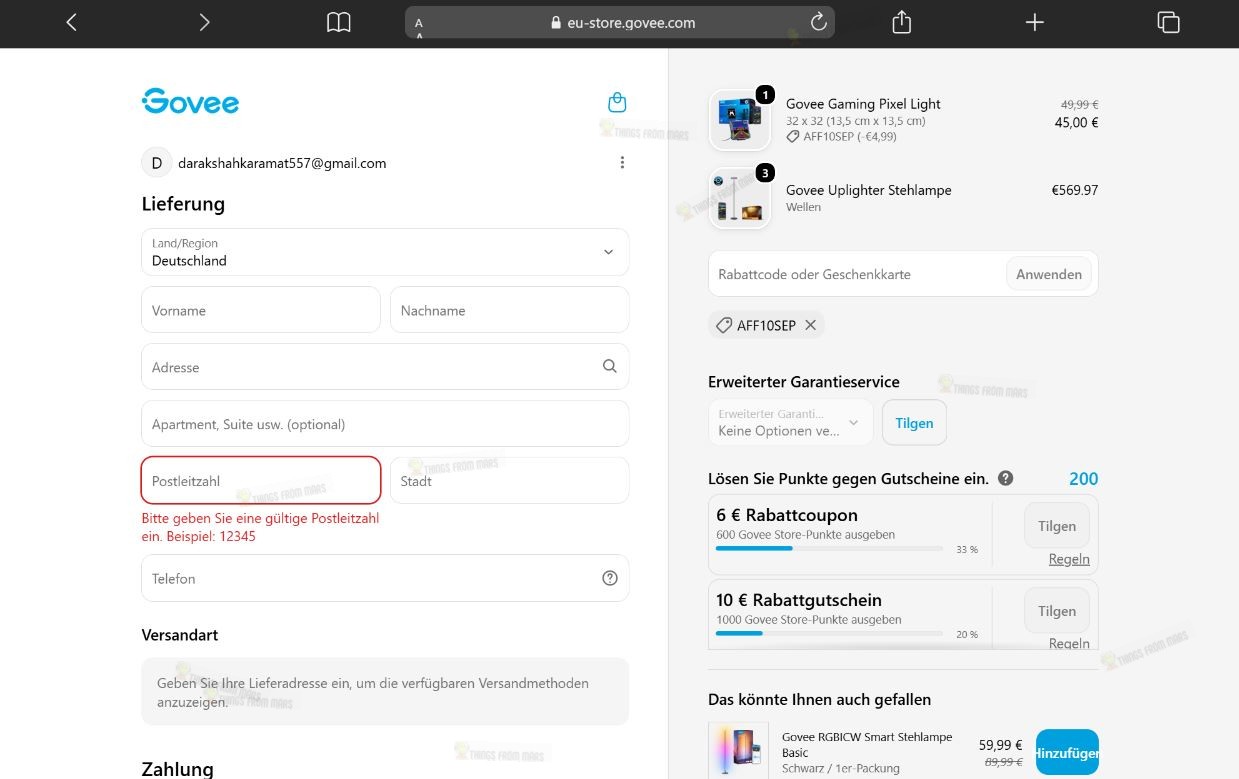Click the 33 % points progress bar
This screenshot has height=779, width=1239.
click(829, 549)
